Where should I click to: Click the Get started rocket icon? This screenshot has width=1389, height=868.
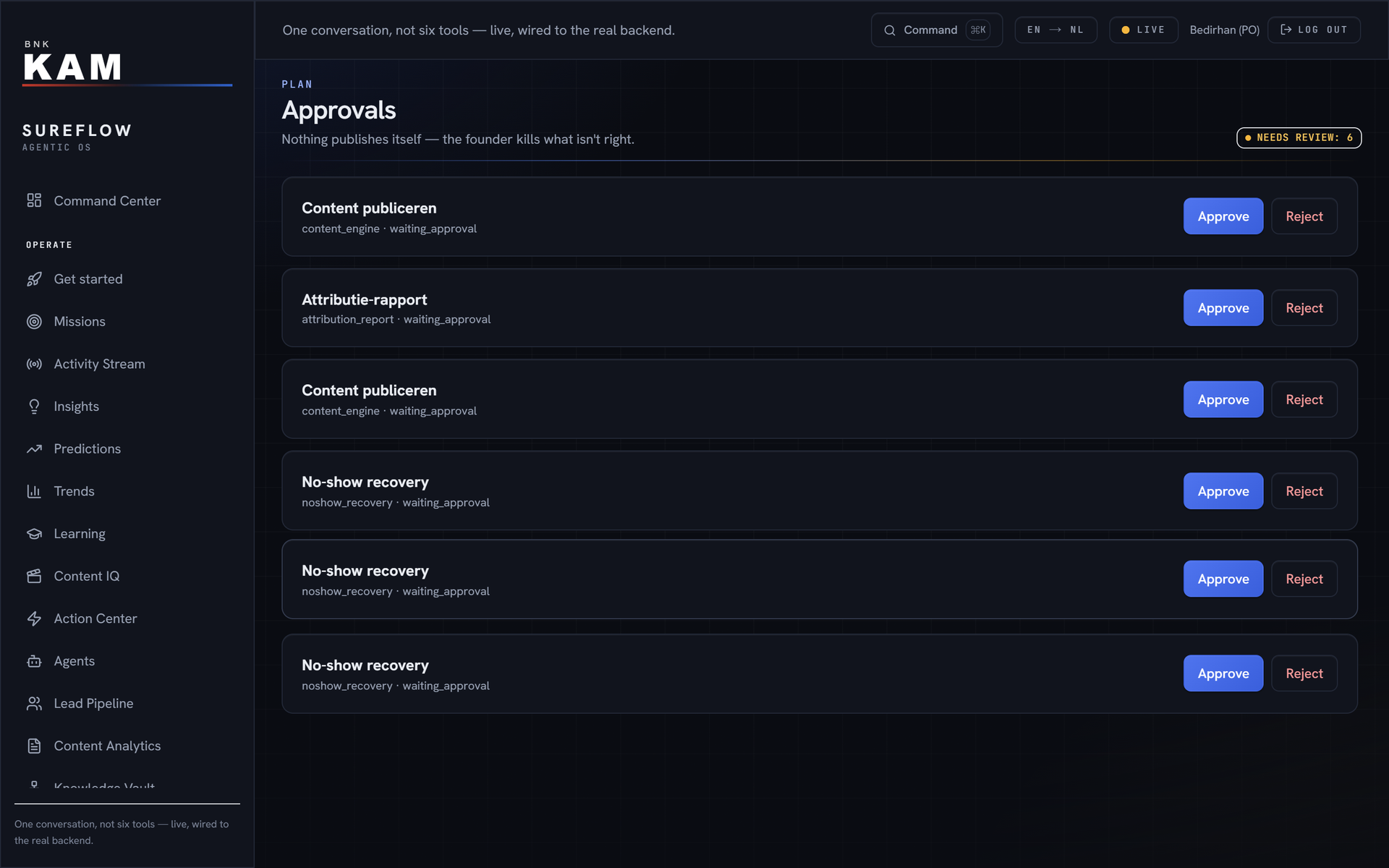point(34,279)
